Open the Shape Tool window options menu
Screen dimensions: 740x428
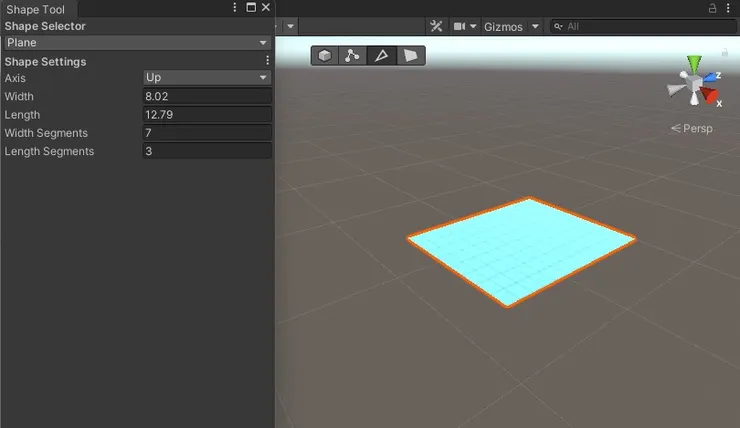click(235, 7)
